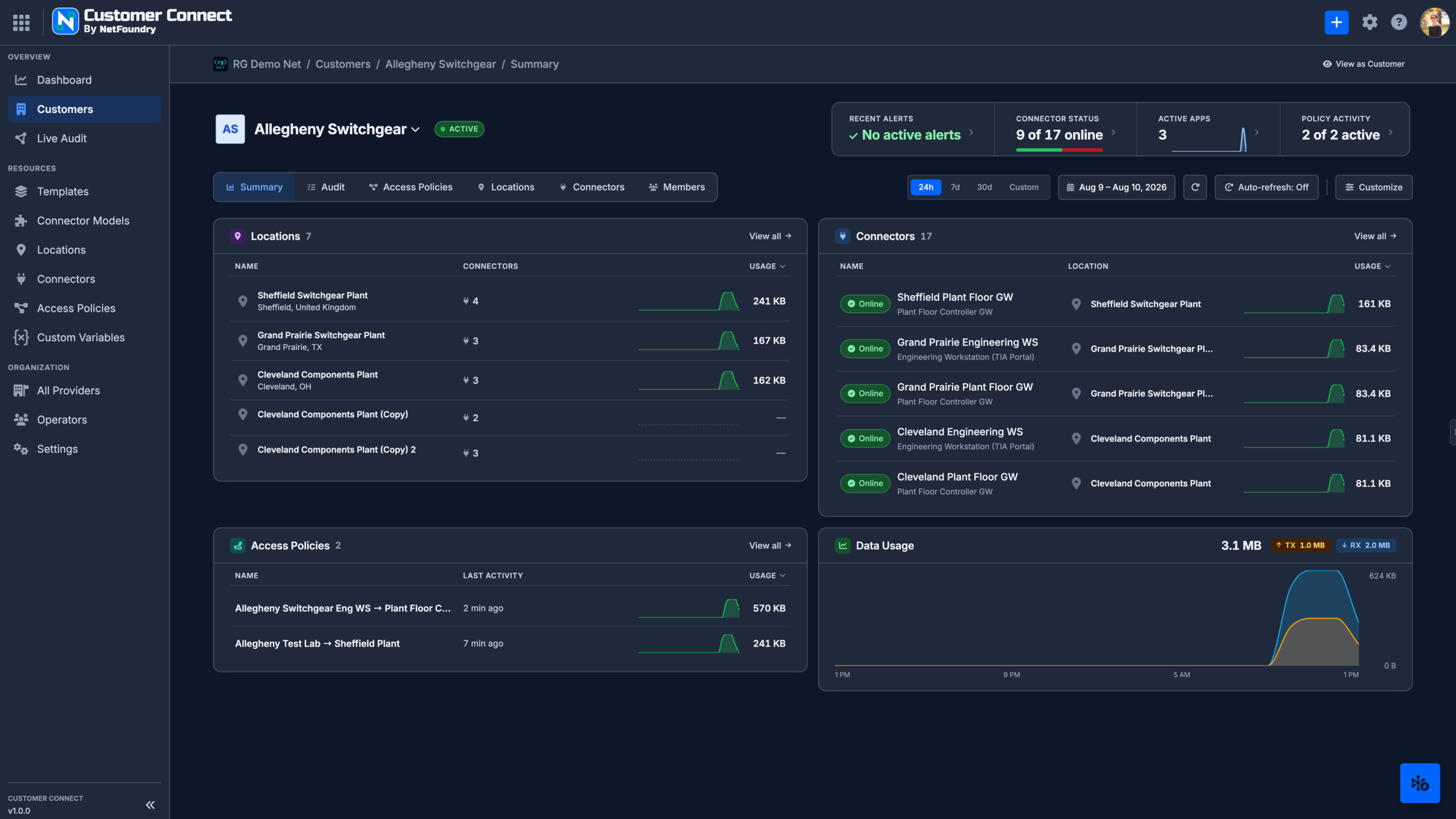Screen dimensions: 1456x819
Task: Open Custom Variables in sidebar
Action: (84, 337)
